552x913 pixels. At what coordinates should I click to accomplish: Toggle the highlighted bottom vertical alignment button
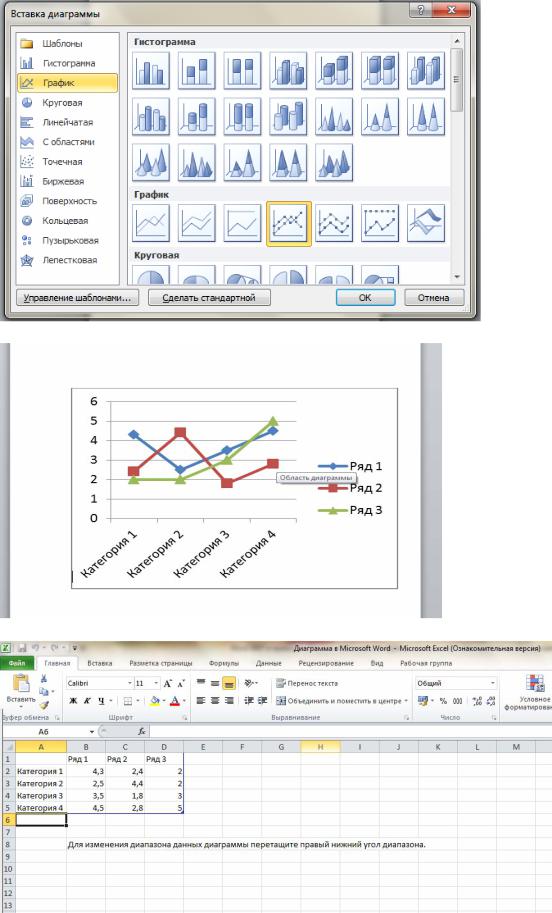click(x=229, y=683)
